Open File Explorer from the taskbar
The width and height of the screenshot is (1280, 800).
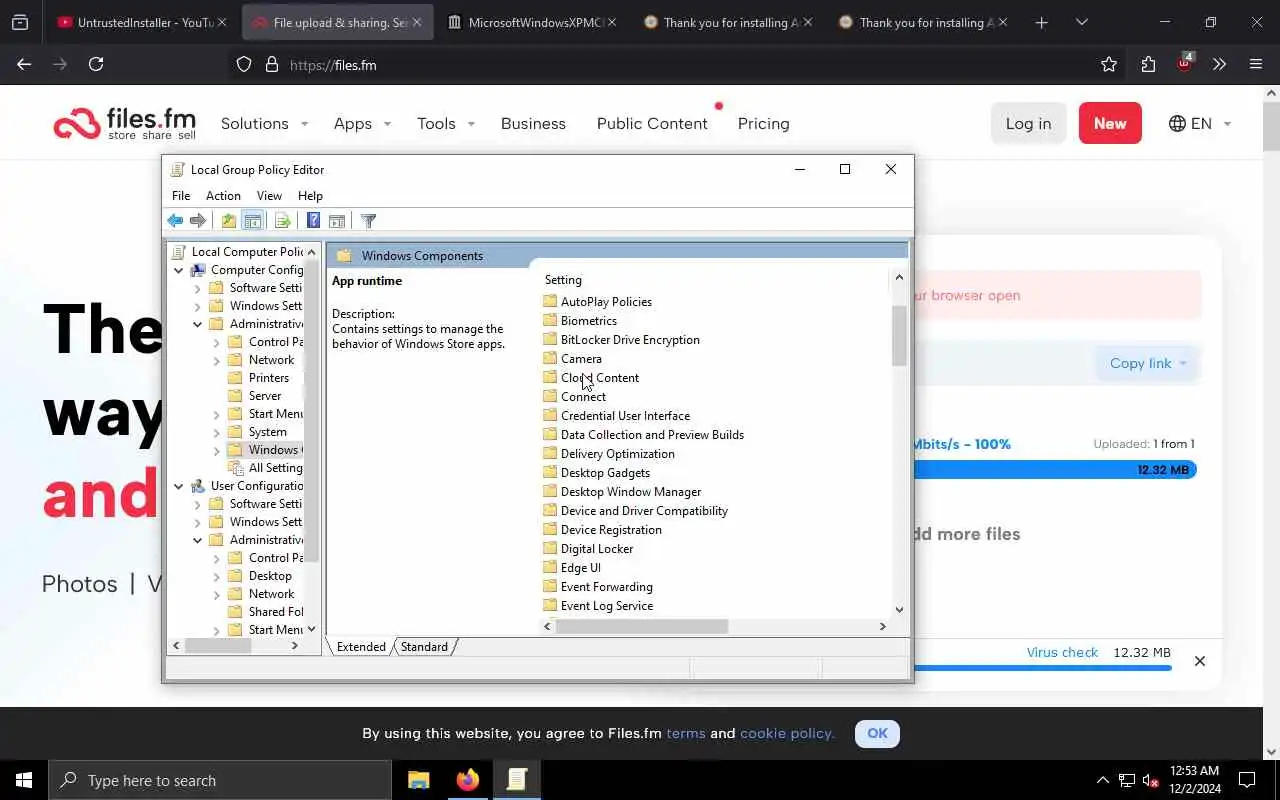419,780
